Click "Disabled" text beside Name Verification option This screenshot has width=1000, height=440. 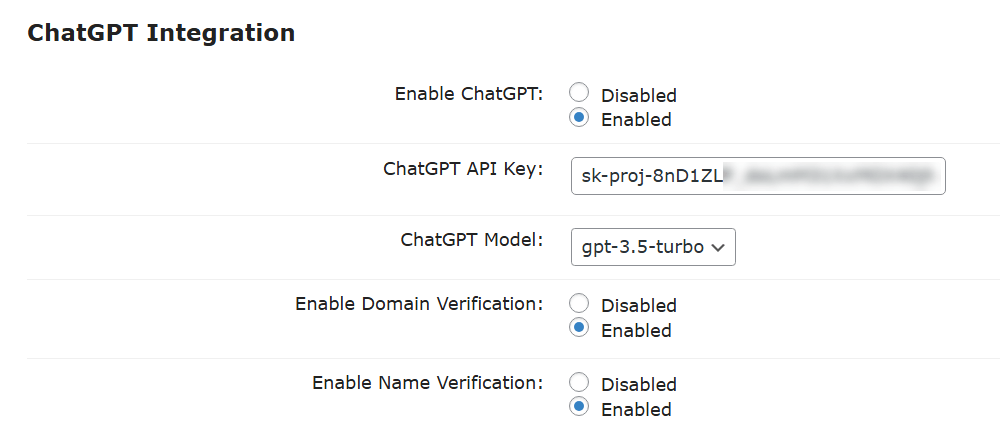(638, 385)
